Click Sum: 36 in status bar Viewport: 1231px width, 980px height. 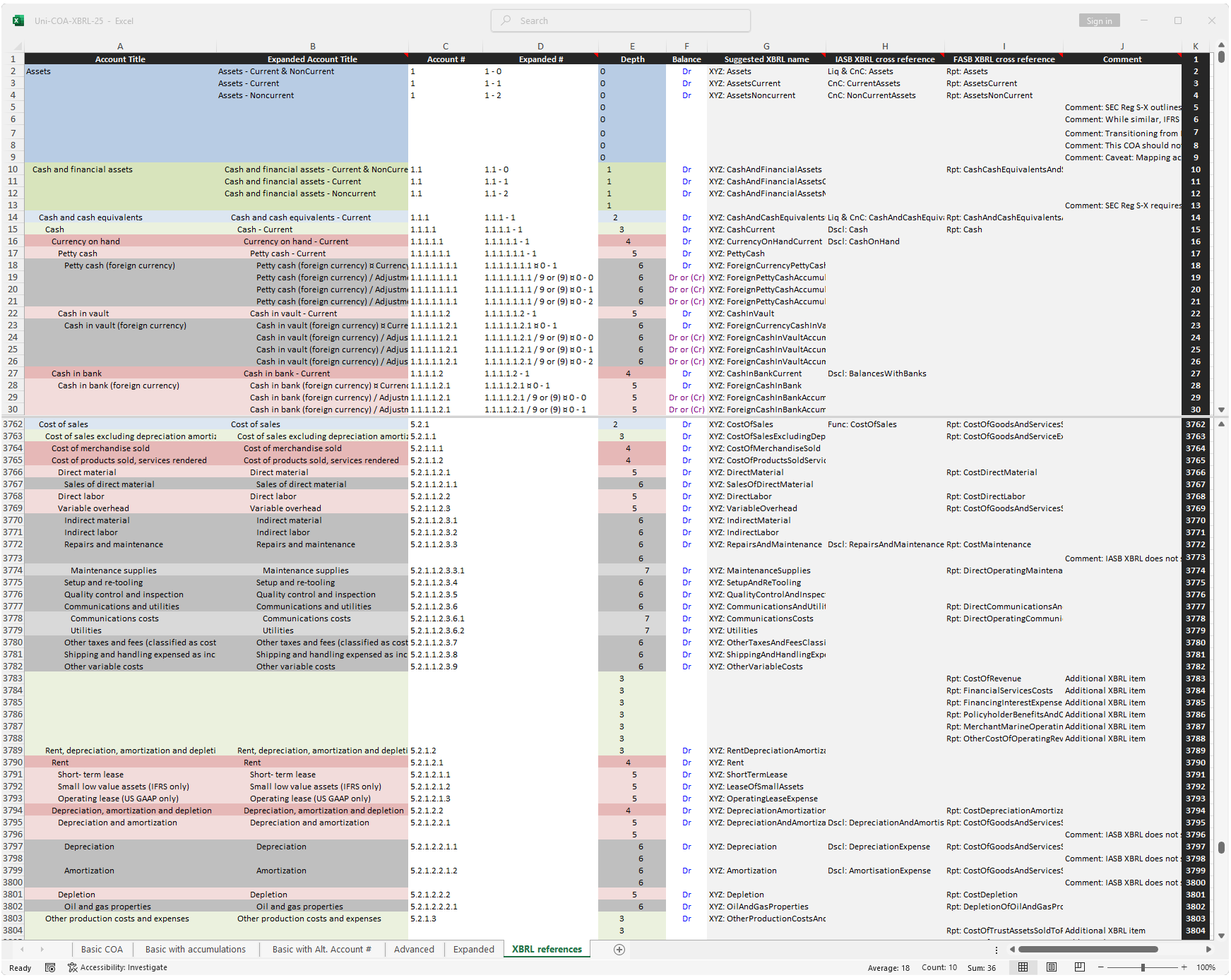point(981,967)
